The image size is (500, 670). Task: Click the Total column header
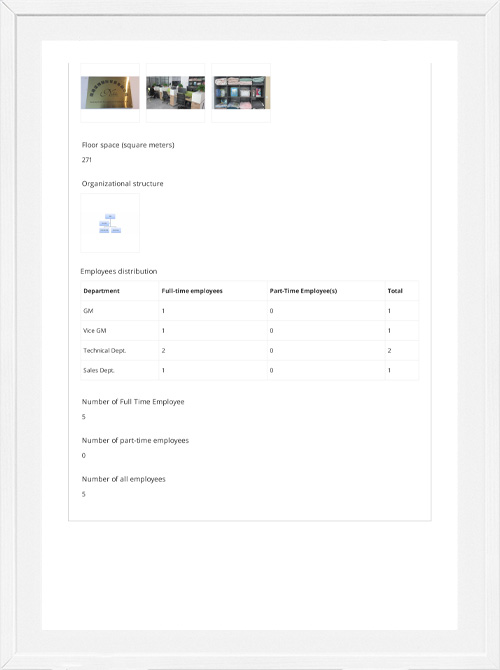(x=395, y=291)
